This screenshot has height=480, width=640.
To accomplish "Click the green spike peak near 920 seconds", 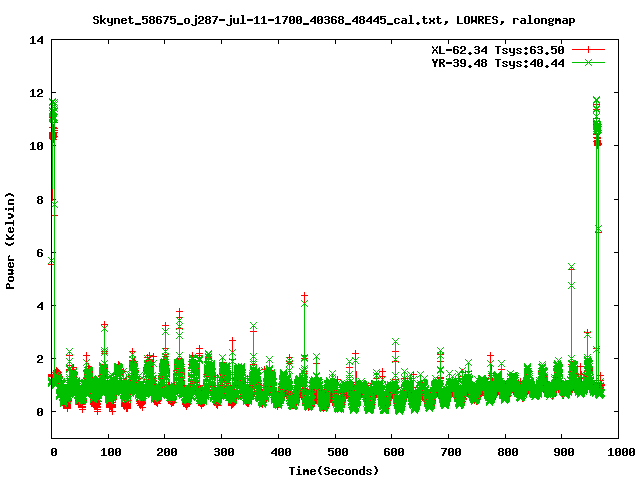I will tap(571, 267).
